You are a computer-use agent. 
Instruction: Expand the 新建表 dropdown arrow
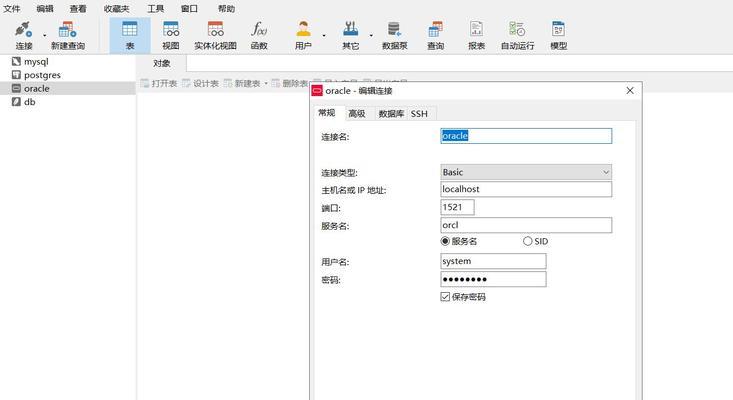pyautogui.click(x=266, y=84)
